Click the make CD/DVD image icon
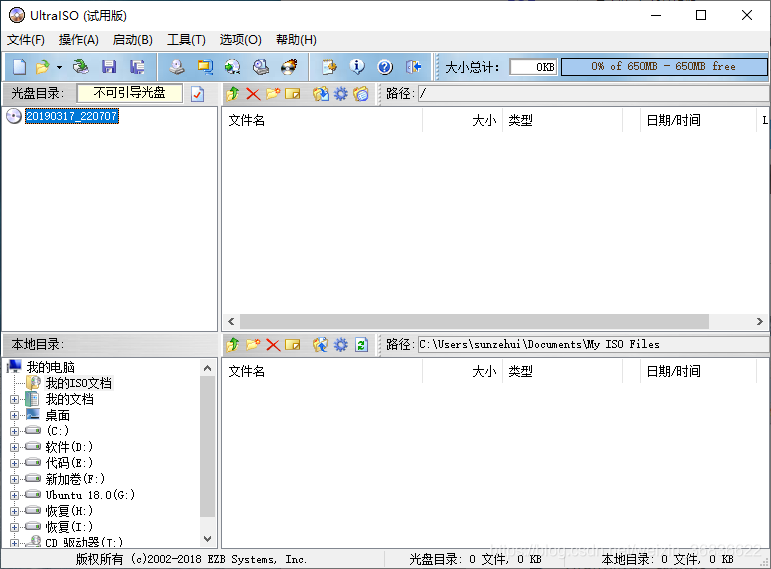The height and width of the screenshot is (569, 771). pyautogui.click(x=177, y=67)
